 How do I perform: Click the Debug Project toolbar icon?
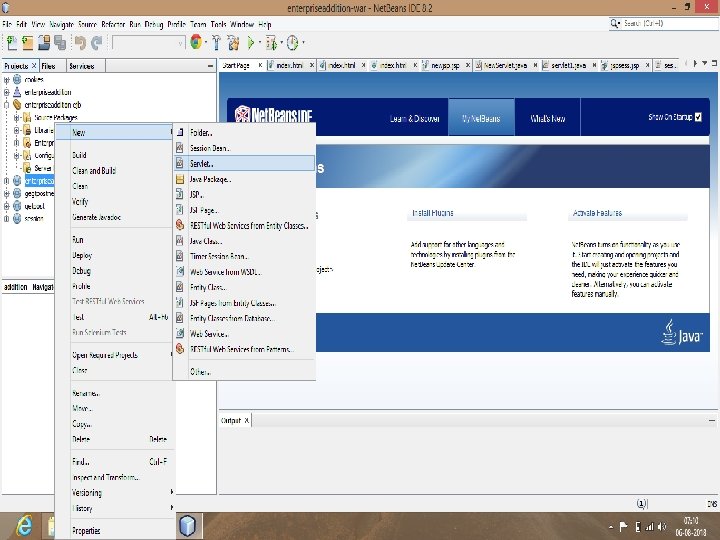(271, 43)
